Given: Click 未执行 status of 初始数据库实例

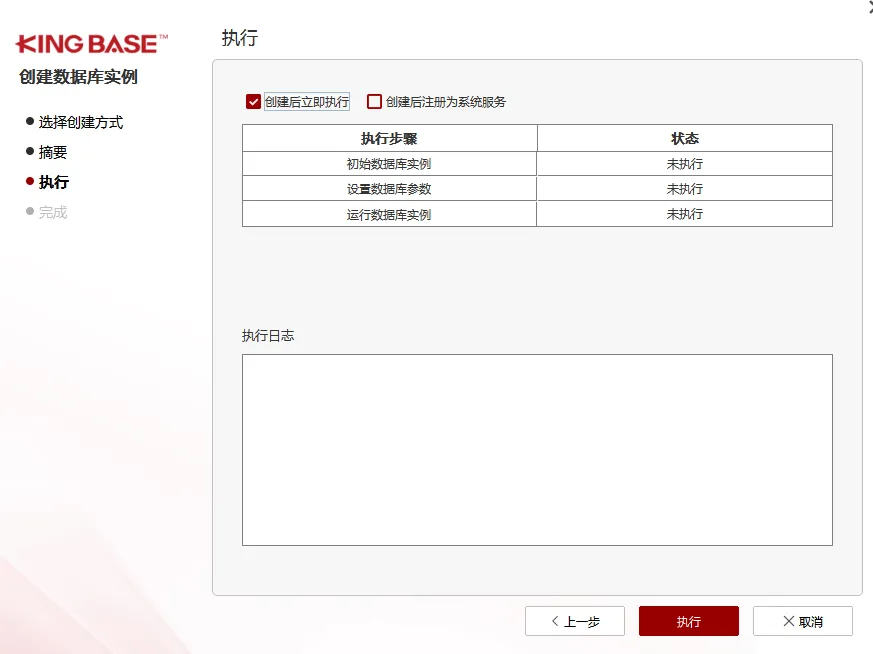Looking at the screenshot, I should click(x=684, y=164).
